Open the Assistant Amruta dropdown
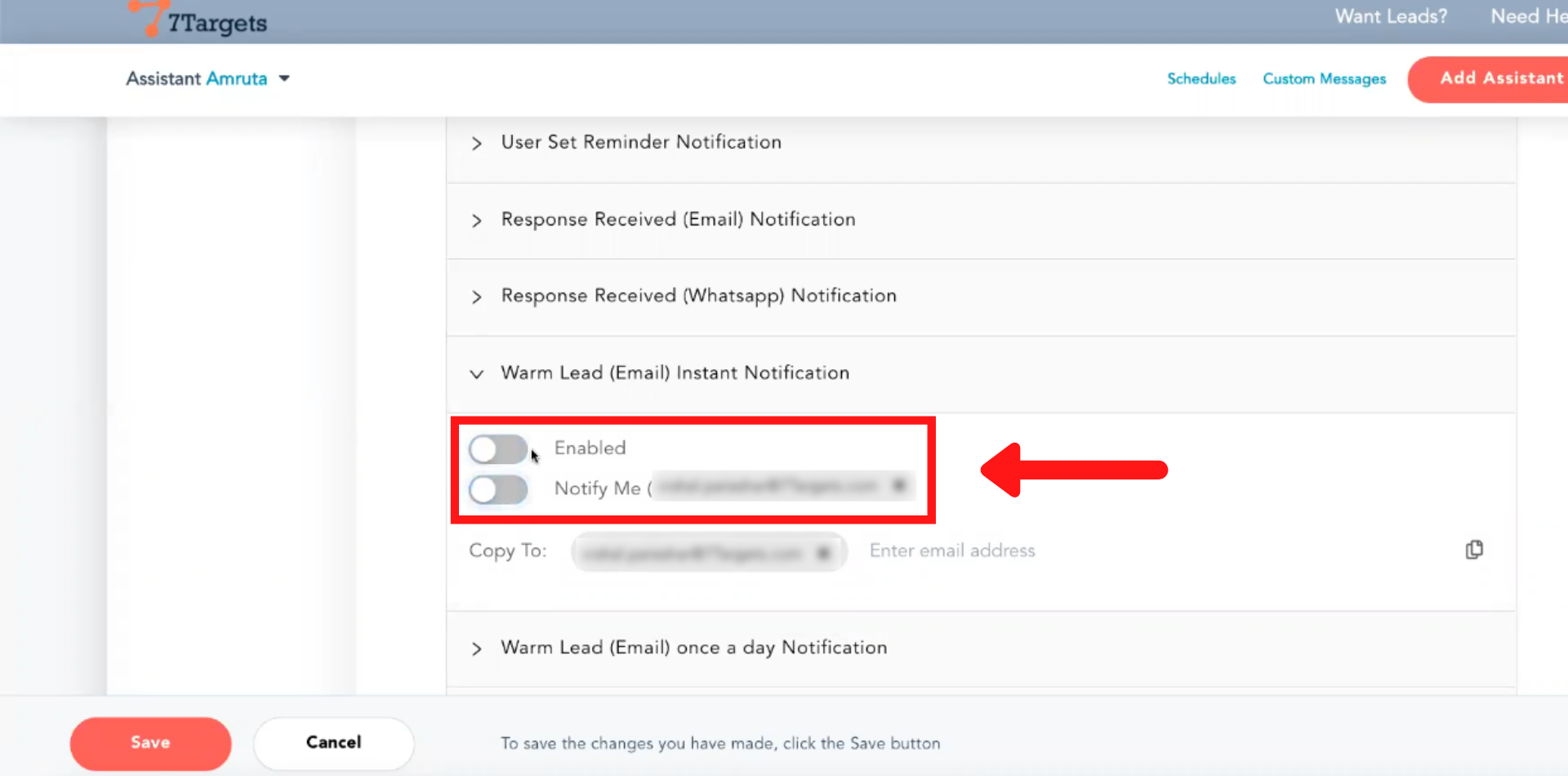The height and width of the screenshot is (776, 1568). pyautogui.click(x=284, y=78)
